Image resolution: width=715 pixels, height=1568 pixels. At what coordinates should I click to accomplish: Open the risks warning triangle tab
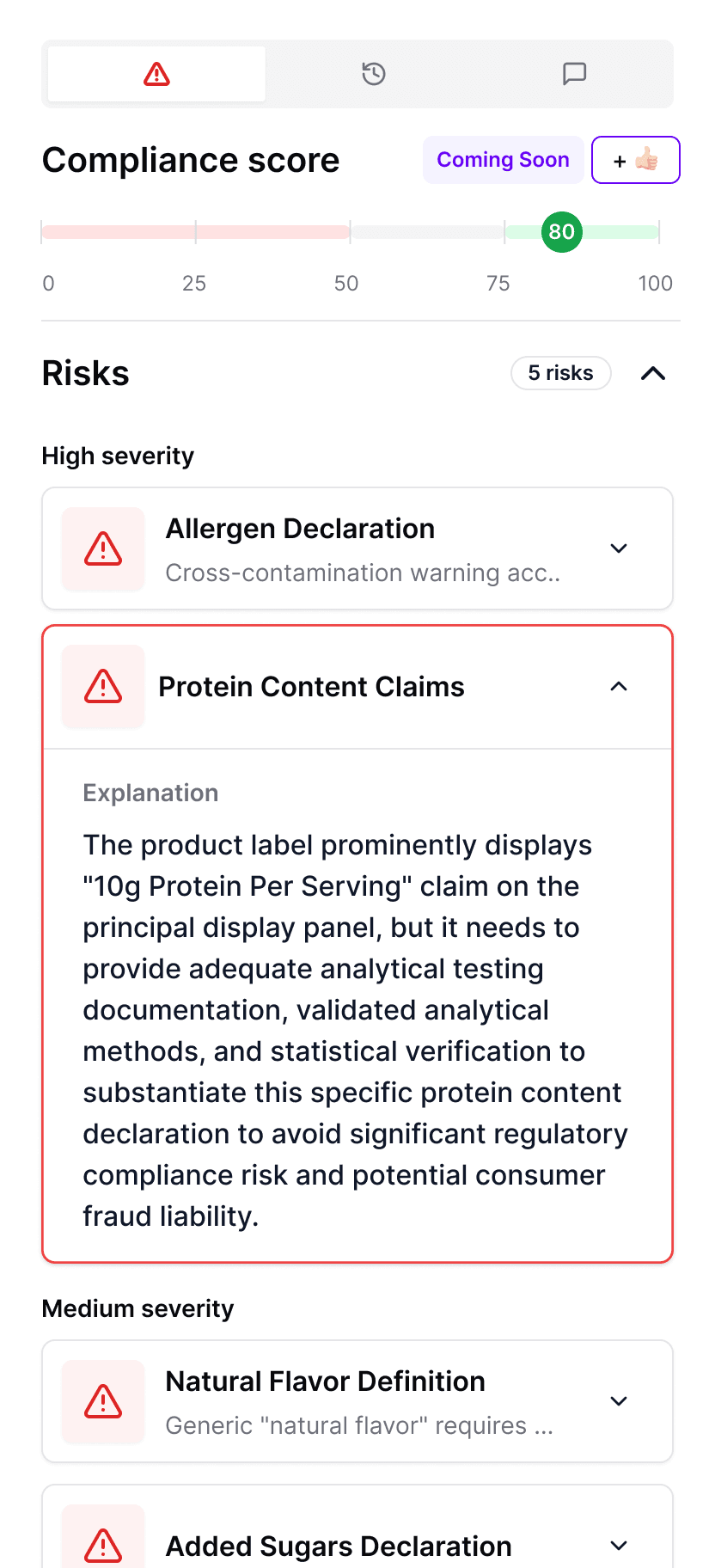click(156, 75)
